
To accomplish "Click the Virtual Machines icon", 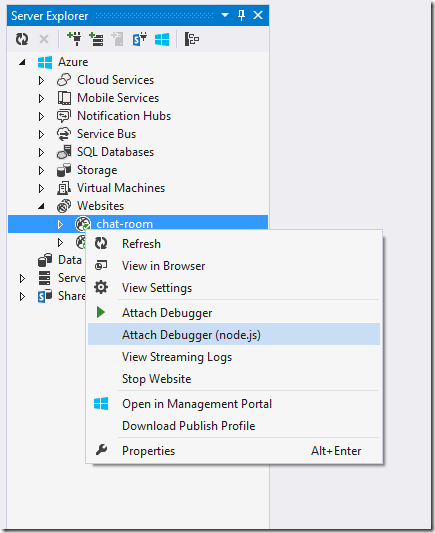I will click(x=64, y=188).
